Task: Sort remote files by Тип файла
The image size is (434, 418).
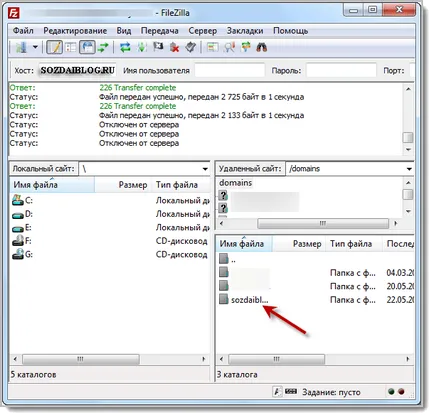Action: [x=354, y=244]
